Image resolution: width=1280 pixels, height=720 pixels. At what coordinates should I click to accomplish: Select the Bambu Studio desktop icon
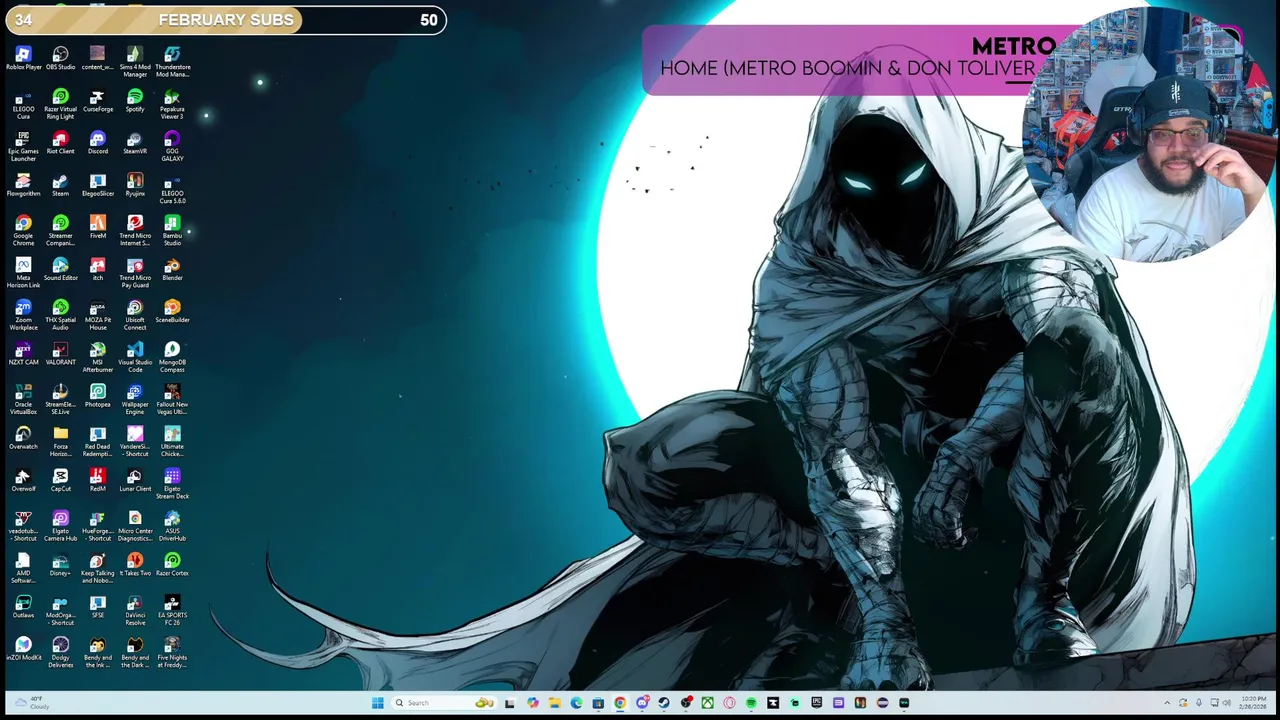coord(172,230)
